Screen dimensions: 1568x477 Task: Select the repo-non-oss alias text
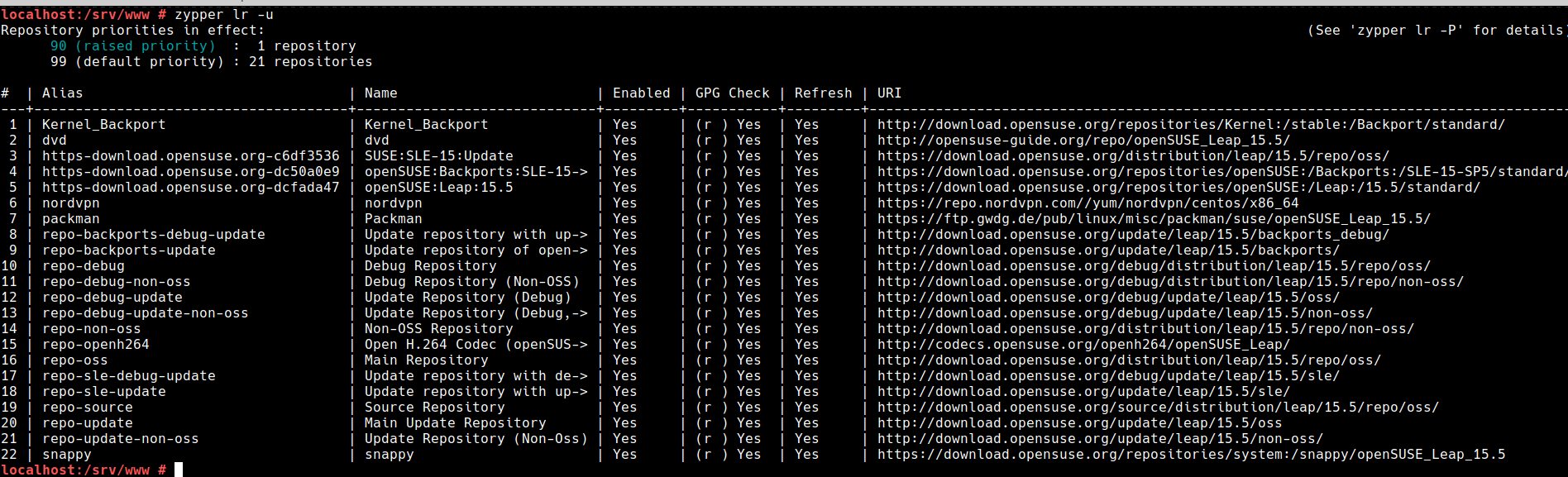point(92,329)
